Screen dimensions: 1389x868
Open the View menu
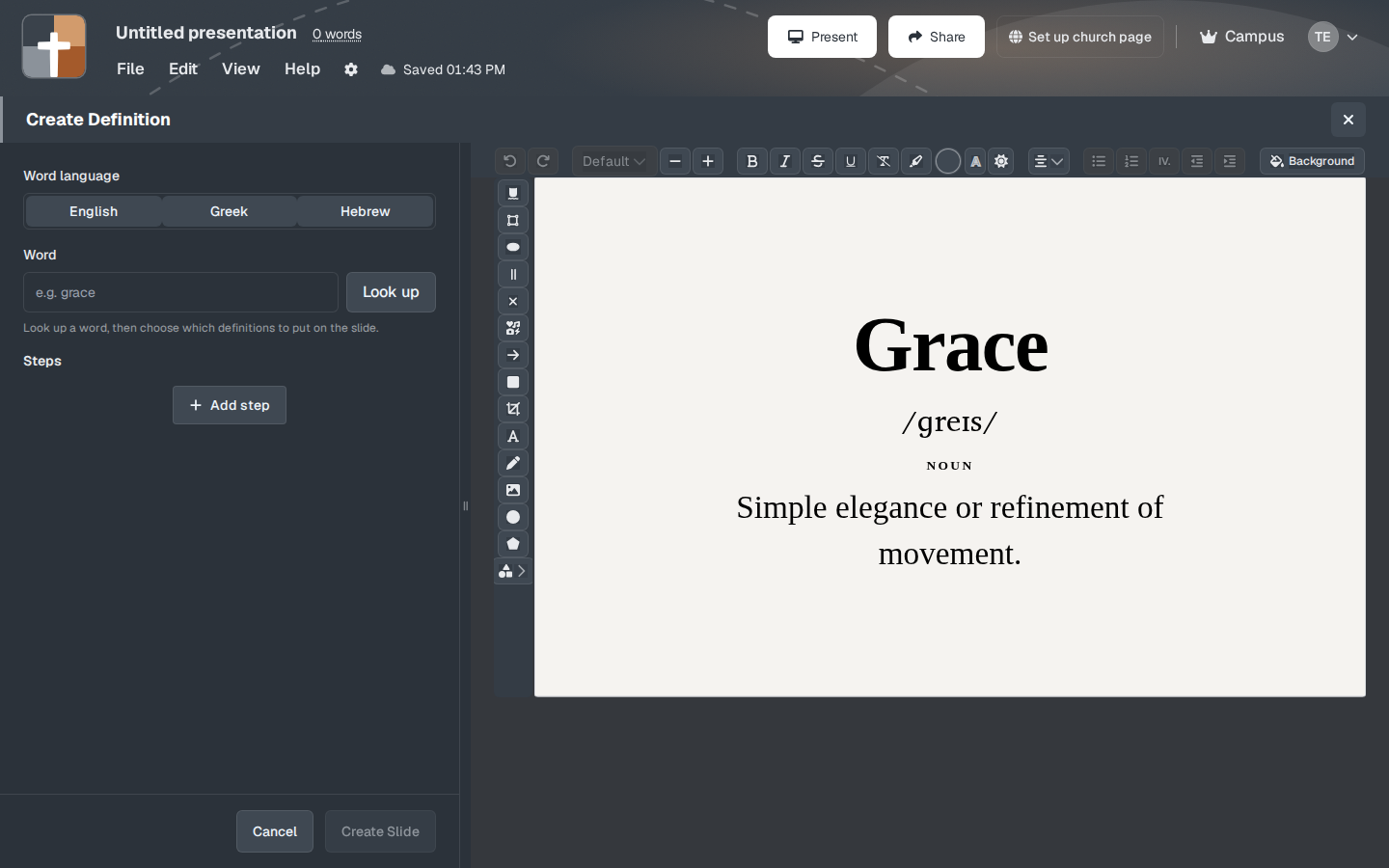pyautogui.click(x=241, y=68)
